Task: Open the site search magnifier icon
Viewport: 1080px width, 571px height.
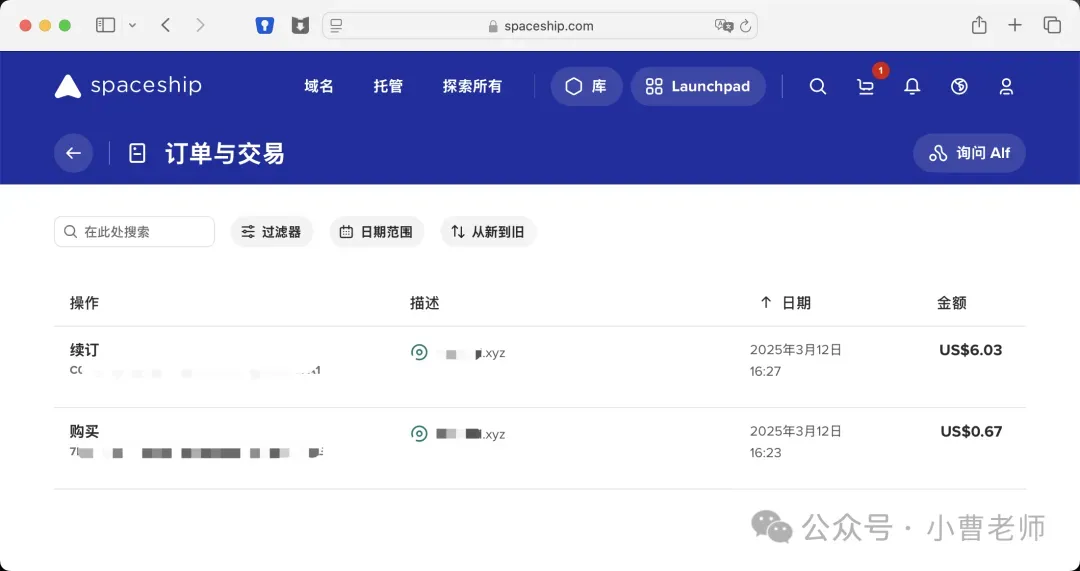Action: (x=817, y=87)
